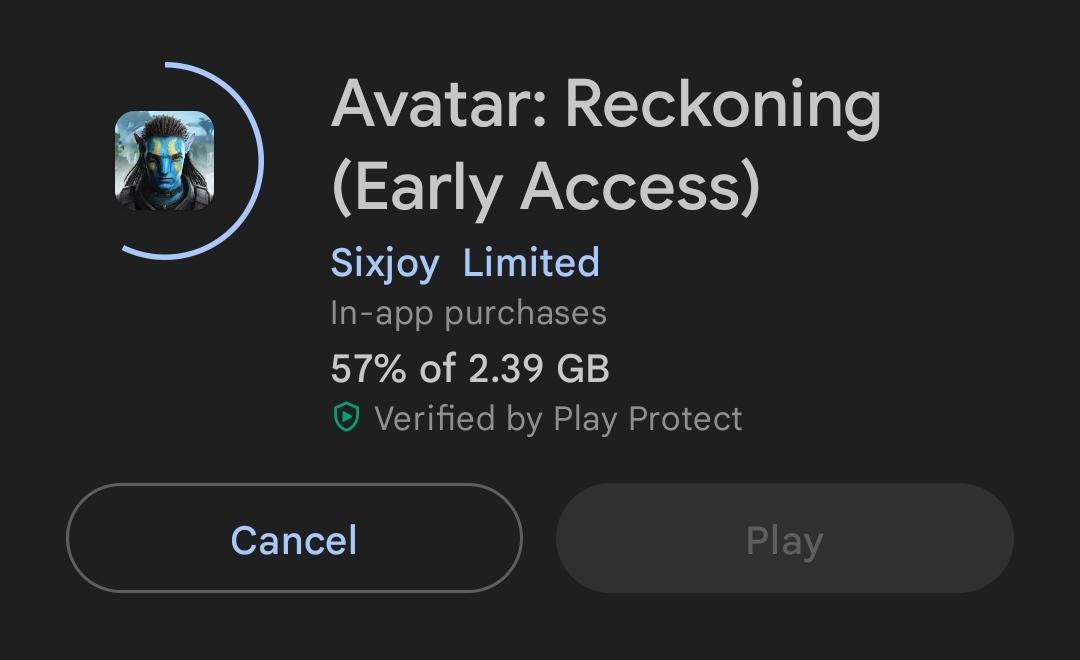
Task: Open the Sixjoy Limited developer page
Action: click(465, 263)
